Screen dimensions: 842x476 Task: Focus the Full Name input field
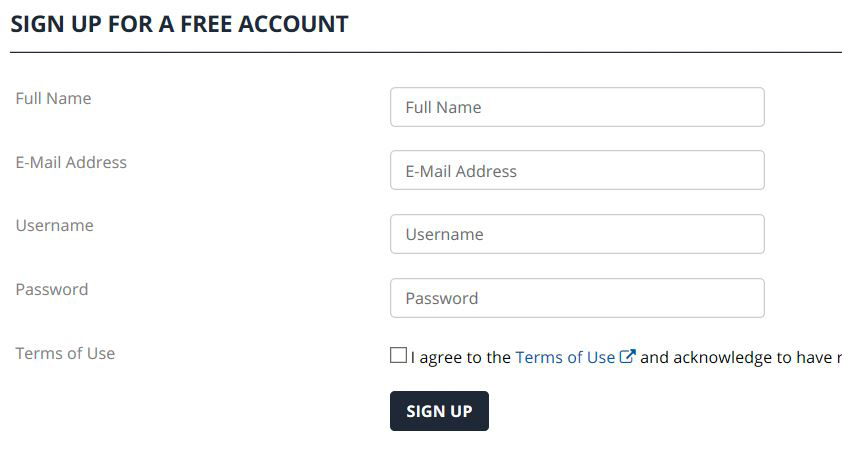coord(577,107)
